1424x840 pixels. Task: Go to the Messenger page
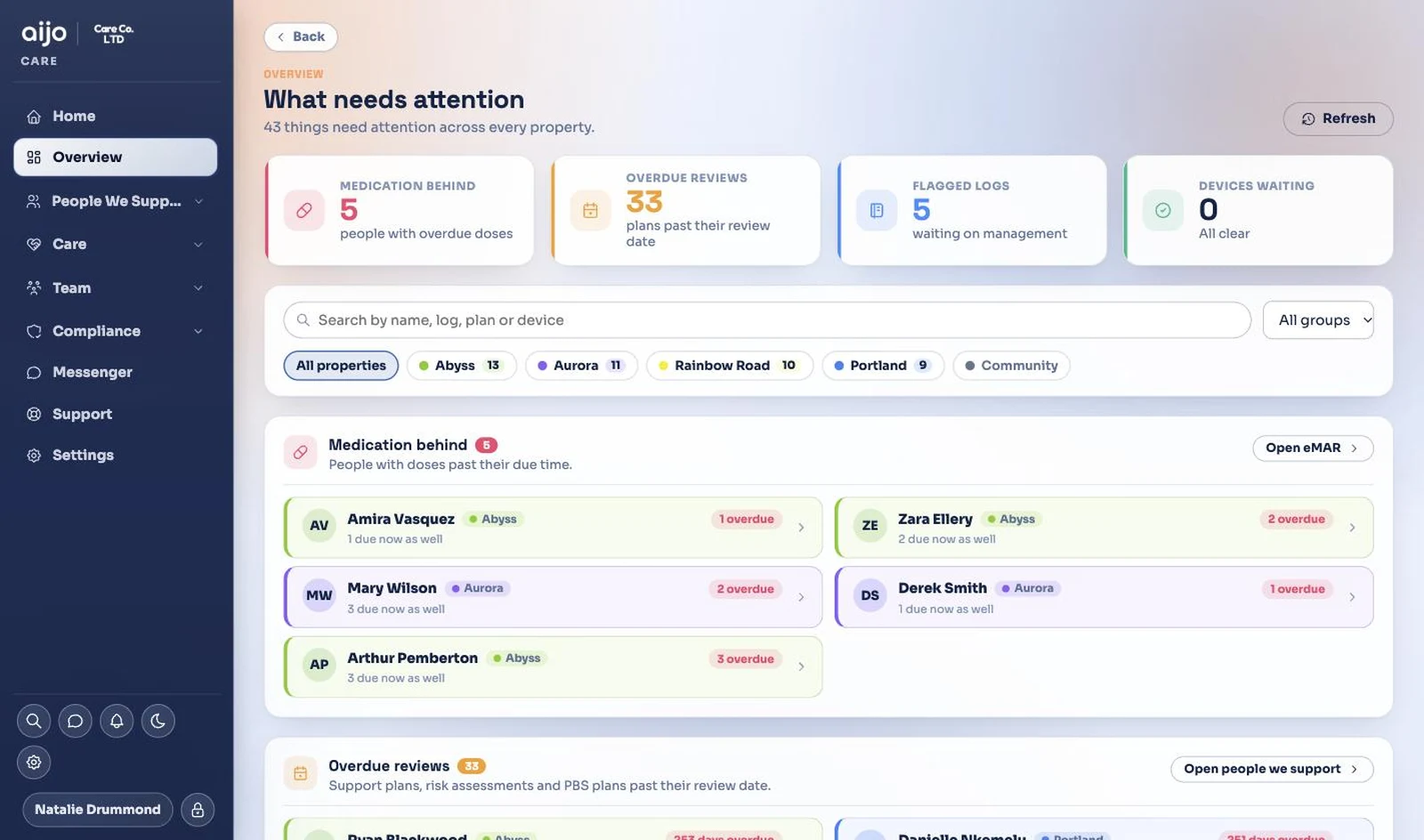116,373
